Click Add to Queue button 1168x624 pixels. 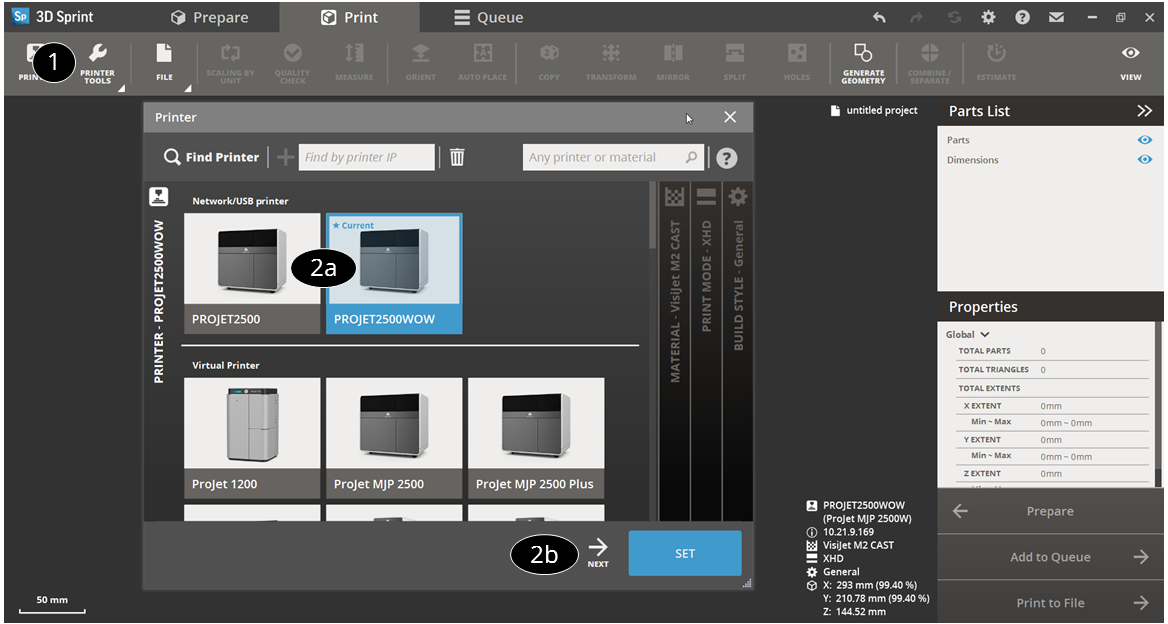point(1050,557)
